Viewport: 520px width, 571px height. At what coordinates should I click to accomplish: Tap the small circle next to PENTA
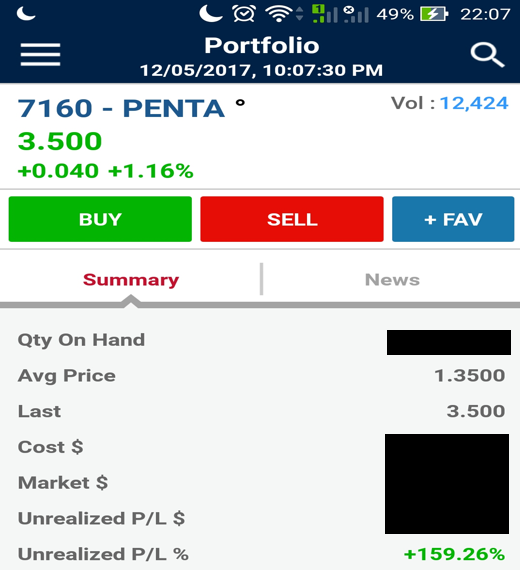pos(240,103)
